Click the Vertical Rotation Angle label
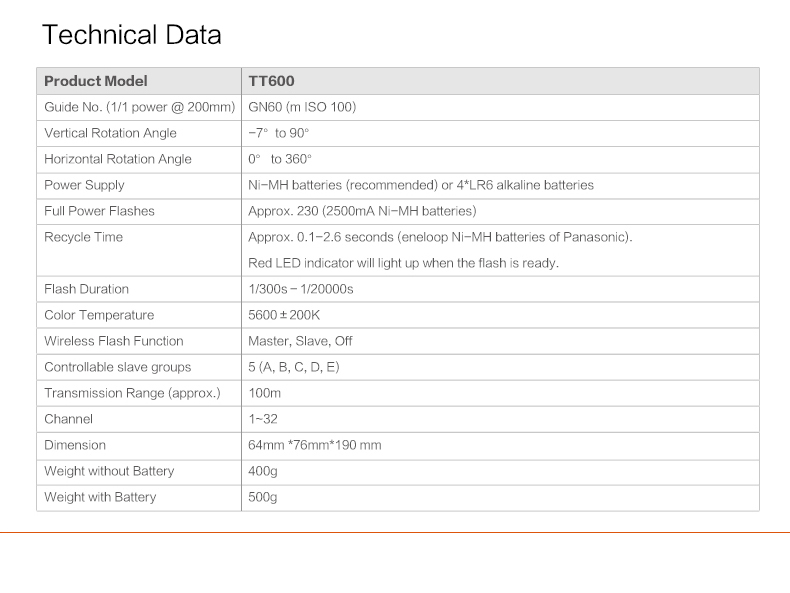Viewport: 790px width, 593px height. point(110,133)
